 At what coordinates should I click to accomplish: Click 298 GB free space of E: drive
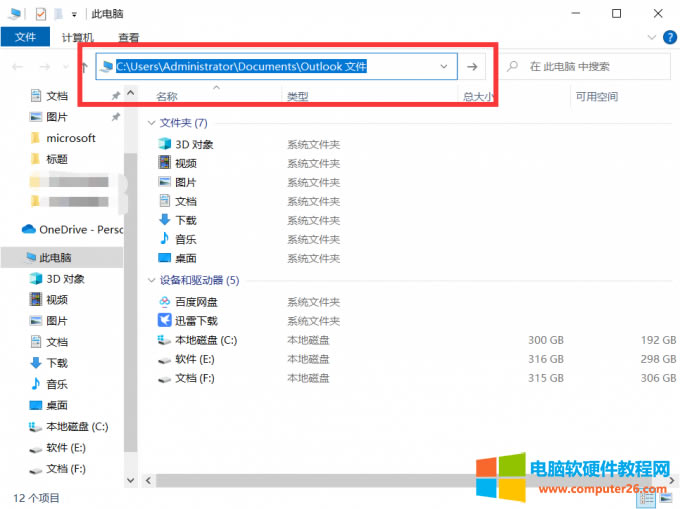[658, 359]
